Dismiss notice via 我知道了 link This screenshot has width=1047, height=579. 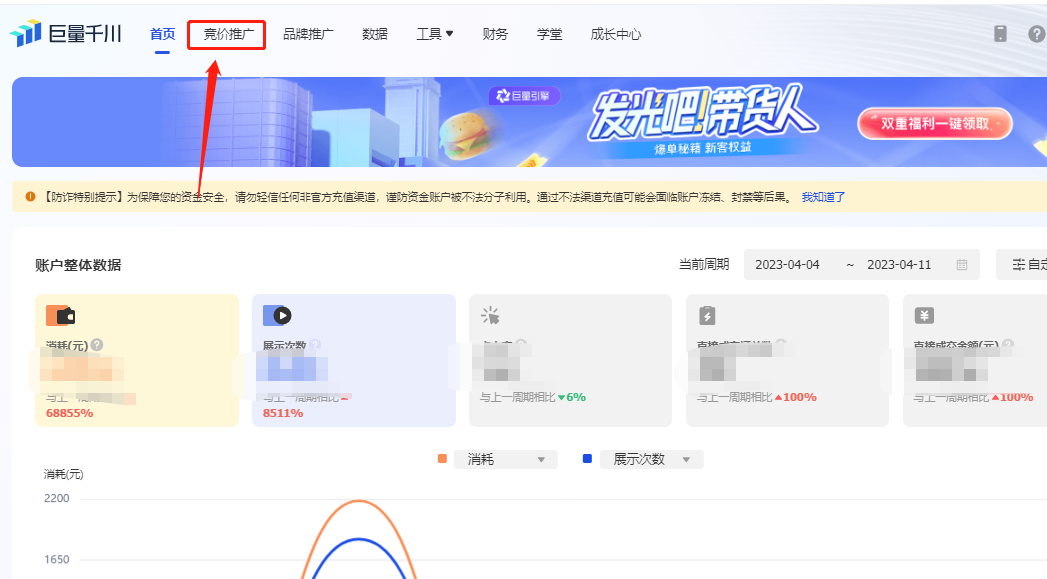pos(823,197)
